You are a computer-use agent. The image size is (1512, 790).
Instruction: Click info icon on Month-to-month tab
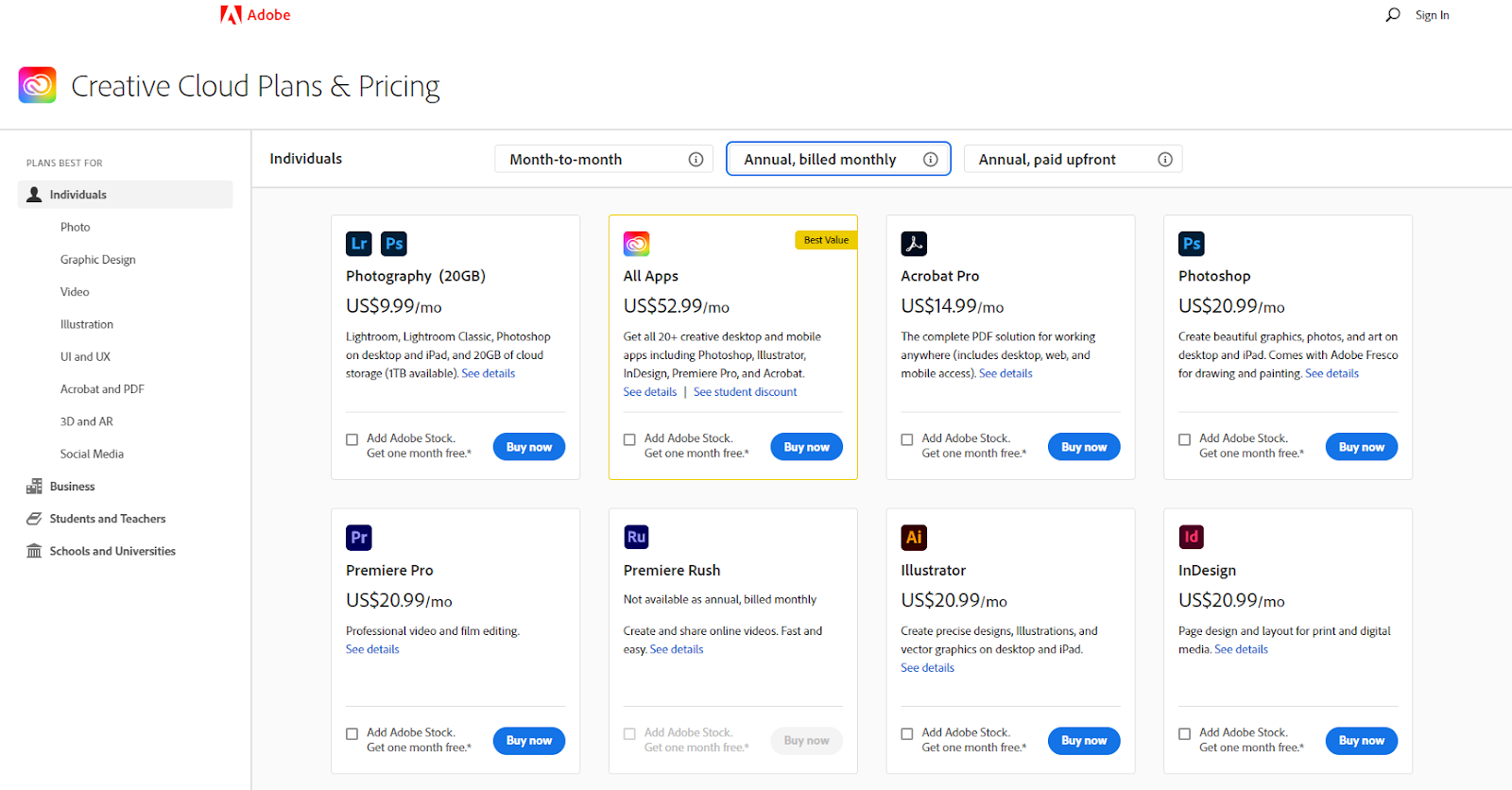696,160
